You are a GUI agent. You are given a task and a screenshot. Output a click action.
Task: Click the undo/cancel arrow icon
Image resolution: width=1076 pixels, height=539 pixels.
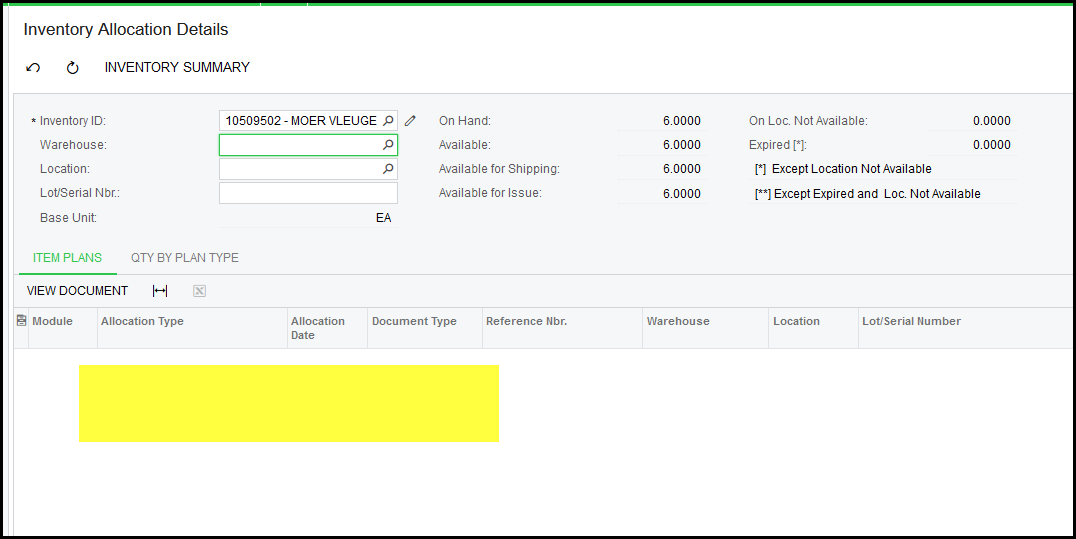click(x=33, y=68)
